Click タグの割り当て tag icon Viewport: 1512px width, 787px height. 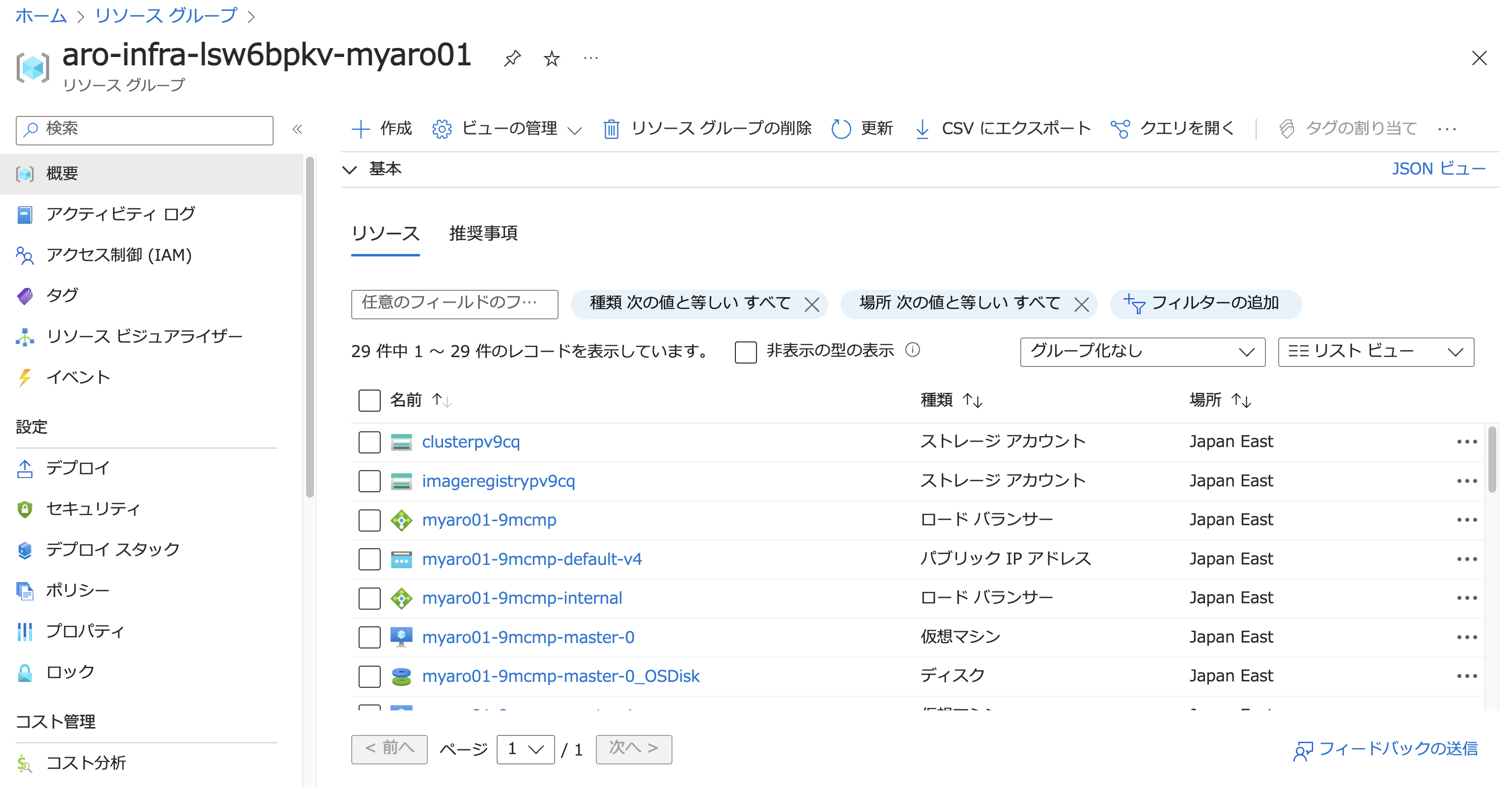point(1286,129)
